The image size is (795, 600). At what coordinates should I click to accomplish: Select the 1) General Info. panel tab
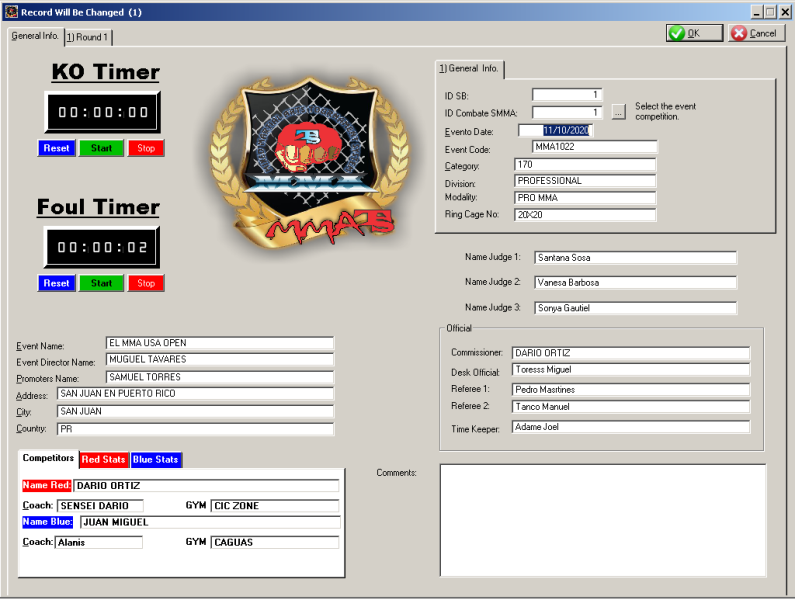(x=469, y=68)
